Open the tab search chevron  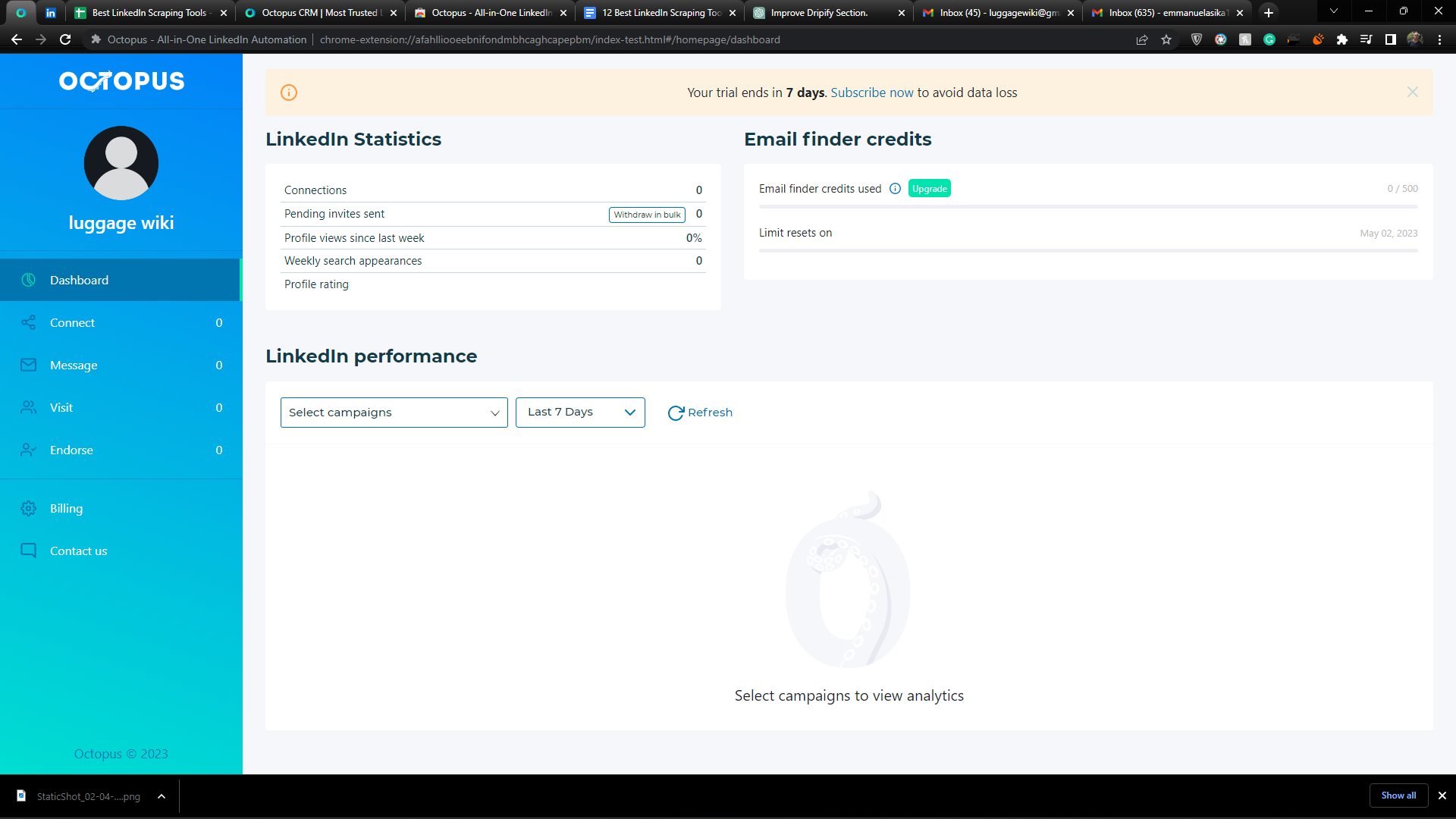point(1334,11)
